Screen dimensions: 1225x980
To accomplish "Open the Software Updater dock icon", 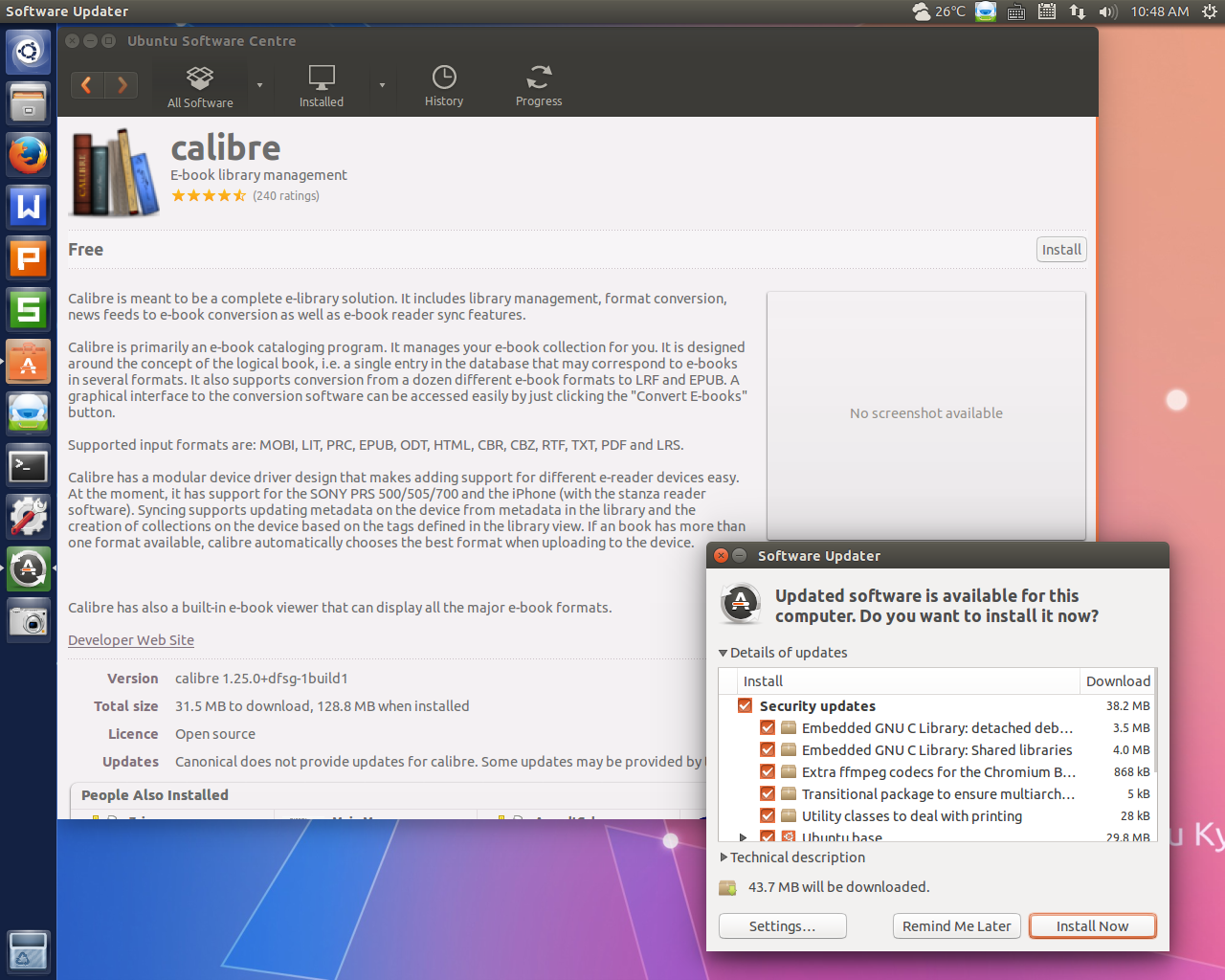I will point(28,568).
